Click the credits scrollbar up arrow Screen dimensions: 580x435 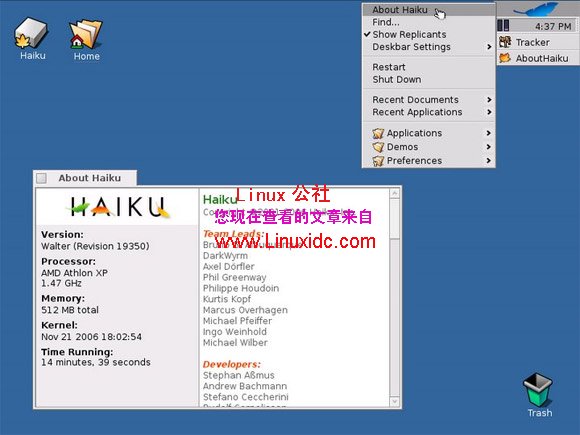pyautogui.click(x=395, y=193)
